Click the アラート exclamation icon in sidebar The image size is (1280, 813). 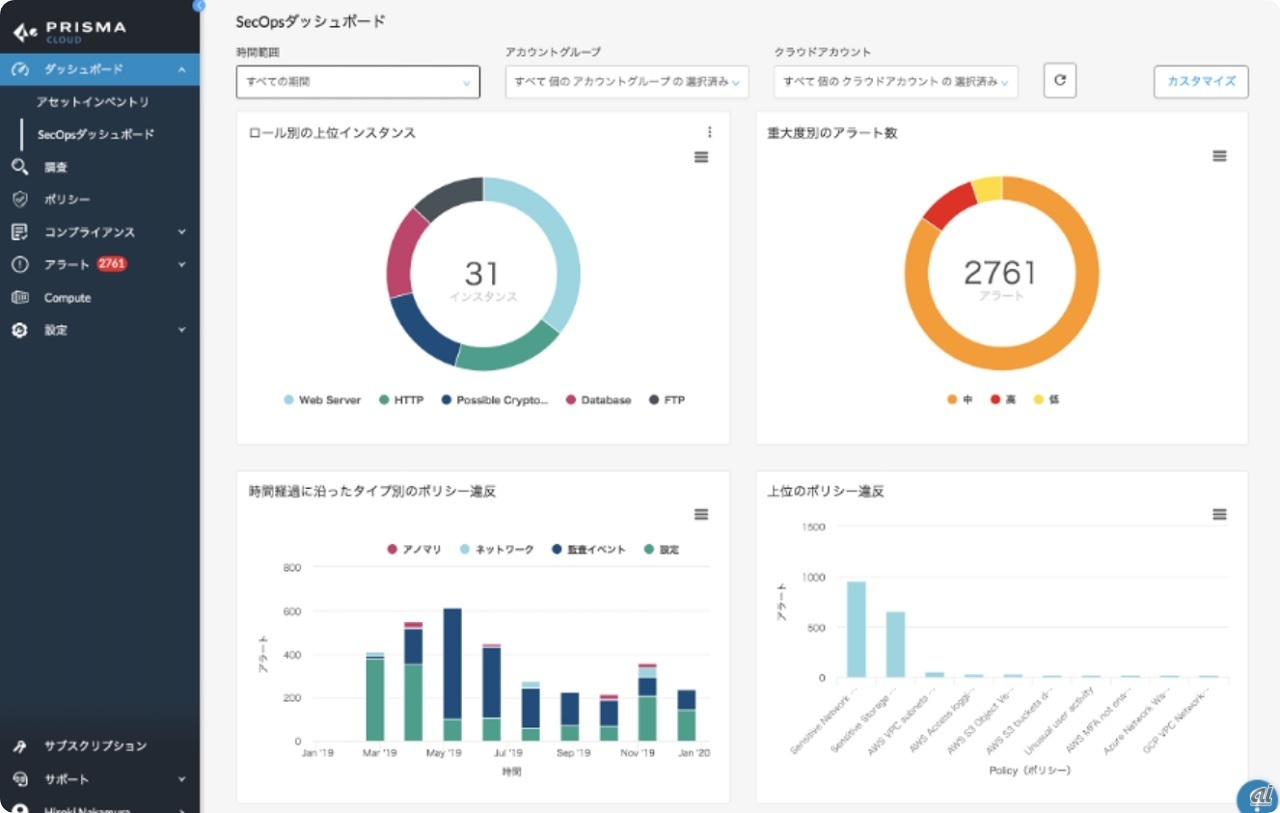click(x=20, y=265)
